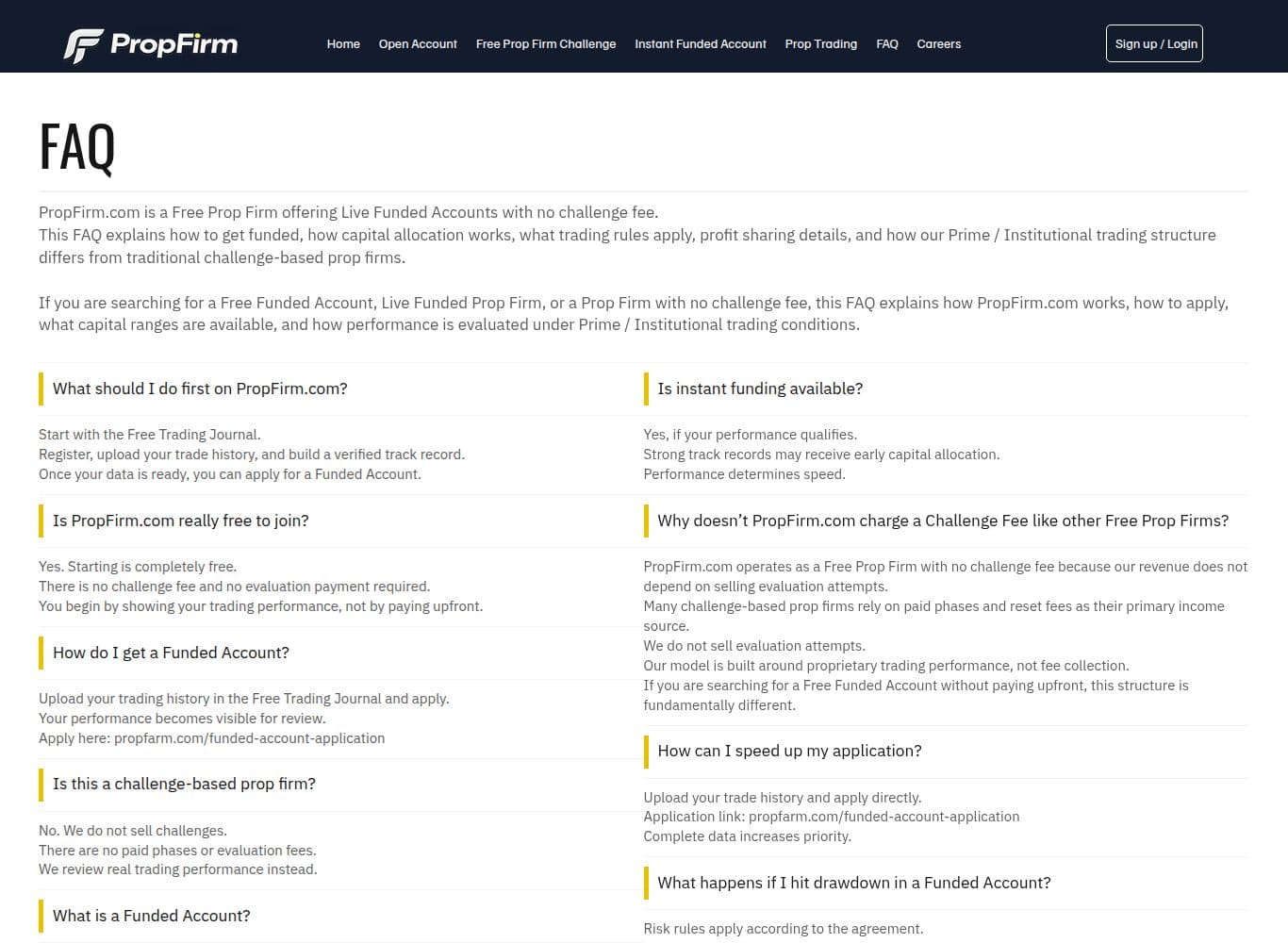Click 'No. We do not sell challenges.' text

coord(133,831)
